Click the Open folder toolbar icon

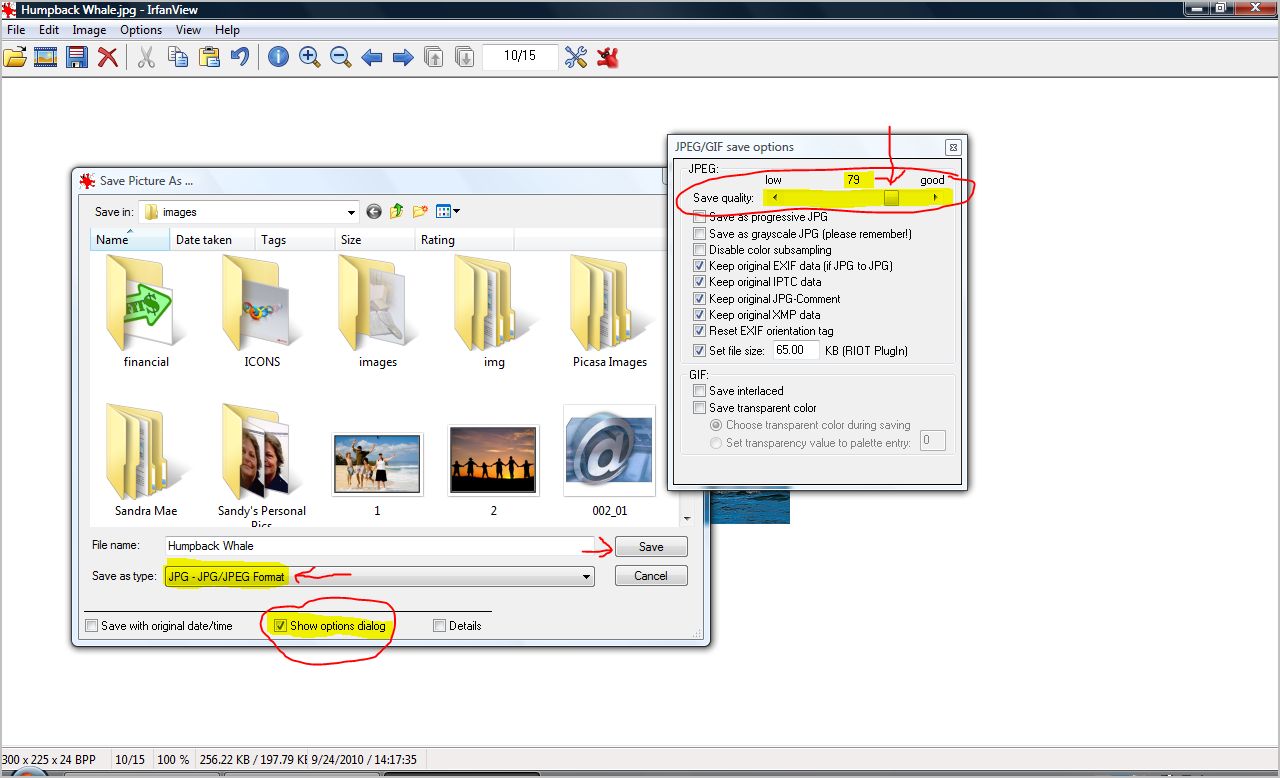(x=15, y=57)
